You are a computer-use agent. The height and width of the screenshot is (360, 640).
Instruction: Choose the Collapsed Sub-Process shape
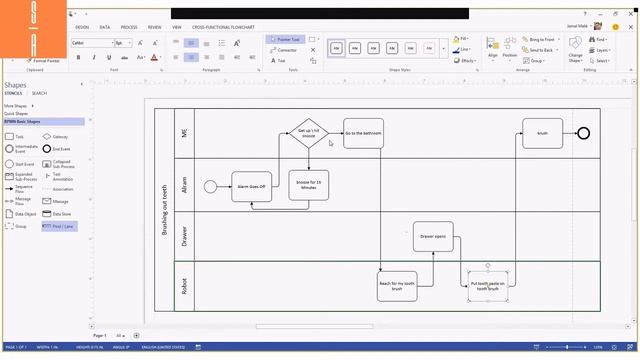pos(58,164)
